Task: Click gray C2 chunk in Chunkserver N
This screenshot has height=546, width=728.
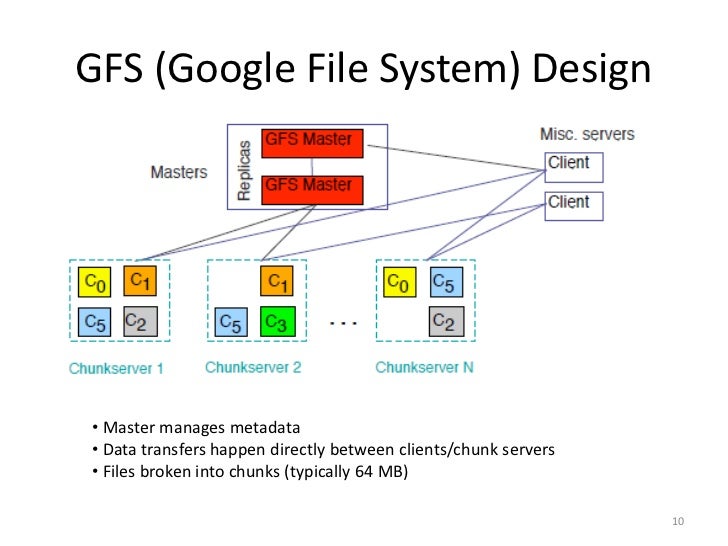Action: pyautogui.click(x=446, y=321)
